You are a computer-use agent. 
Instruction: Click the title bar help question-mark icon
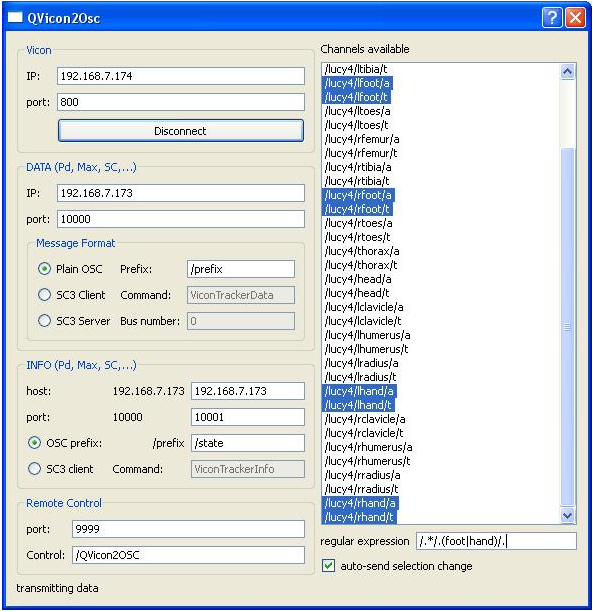pyautogui.click(x=552, y=18)
